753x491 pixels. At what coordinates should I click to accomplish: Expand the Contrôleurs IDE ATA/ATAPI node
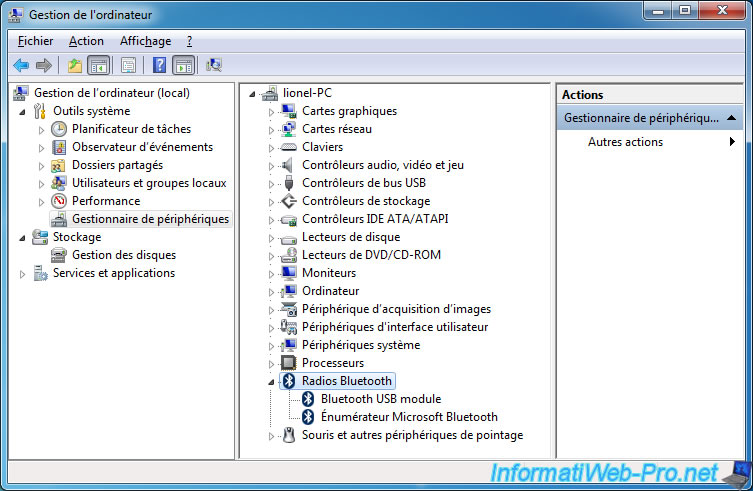[271, 220]
